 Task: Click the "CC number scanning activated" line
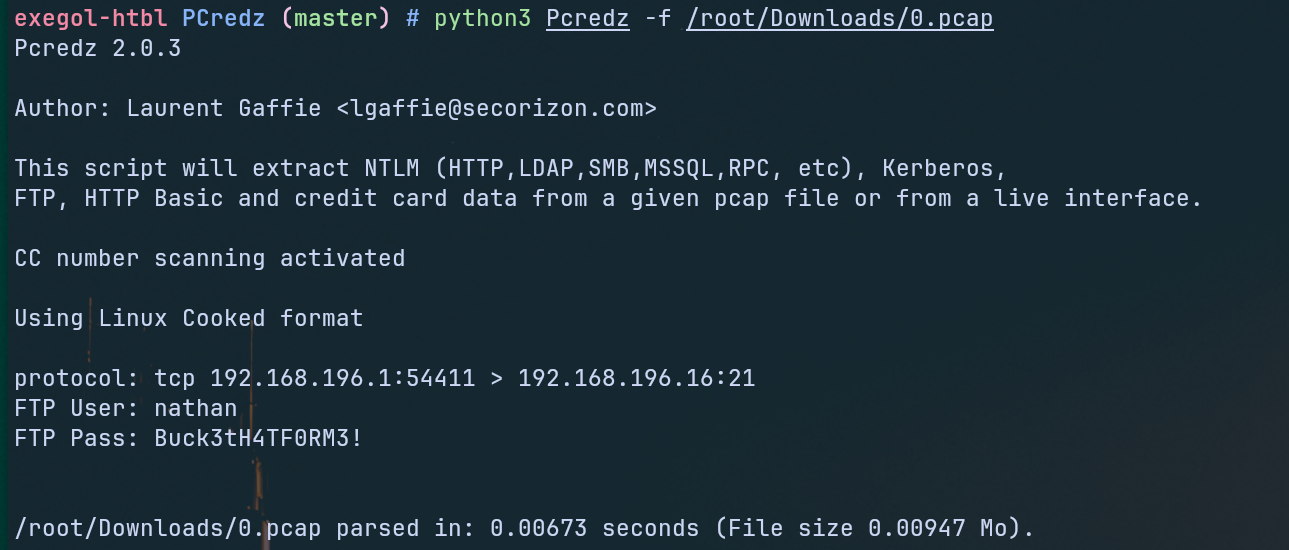coord(210,258)
